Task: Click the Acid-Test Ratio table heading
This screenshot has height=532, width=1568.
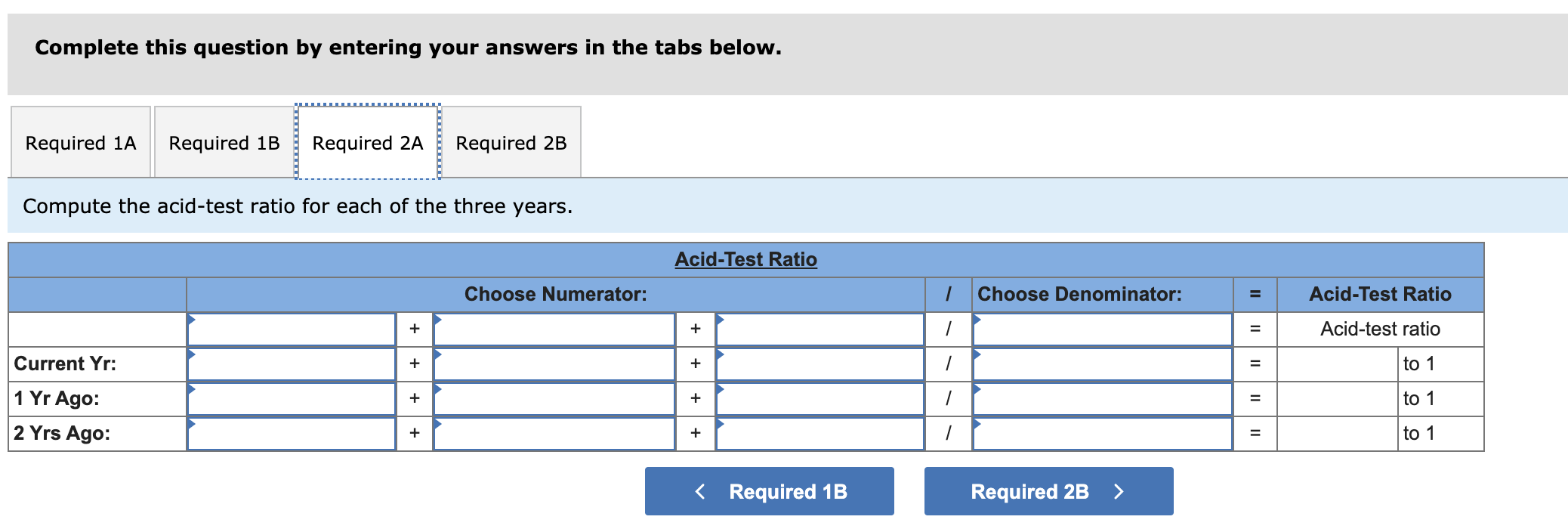Action: 745,258
